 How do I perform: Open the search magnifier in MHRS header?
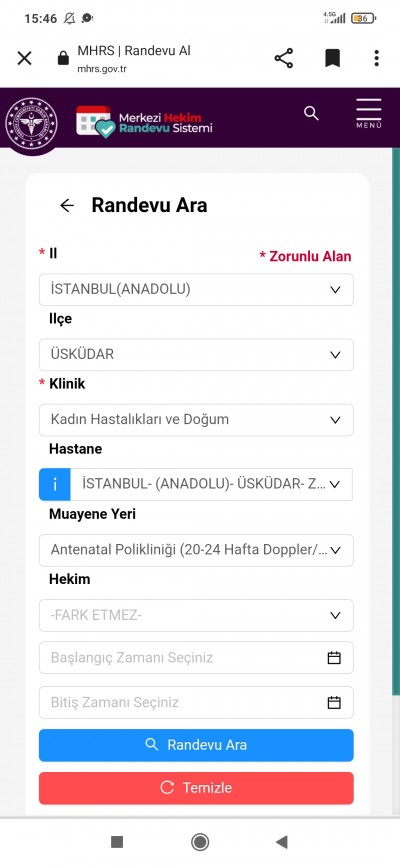311,113
